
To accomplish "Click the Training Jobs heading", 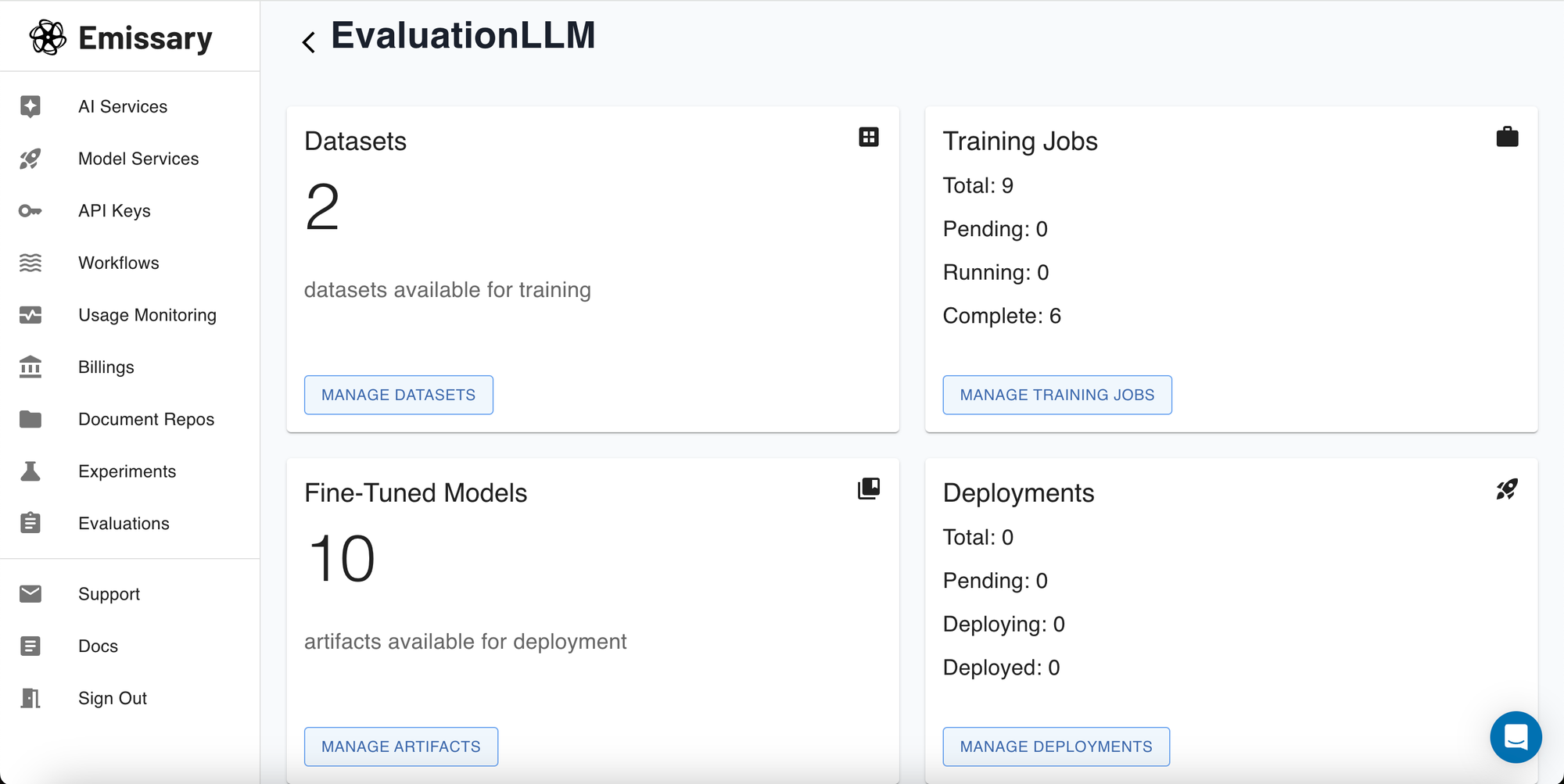I will pos(1021,141).
